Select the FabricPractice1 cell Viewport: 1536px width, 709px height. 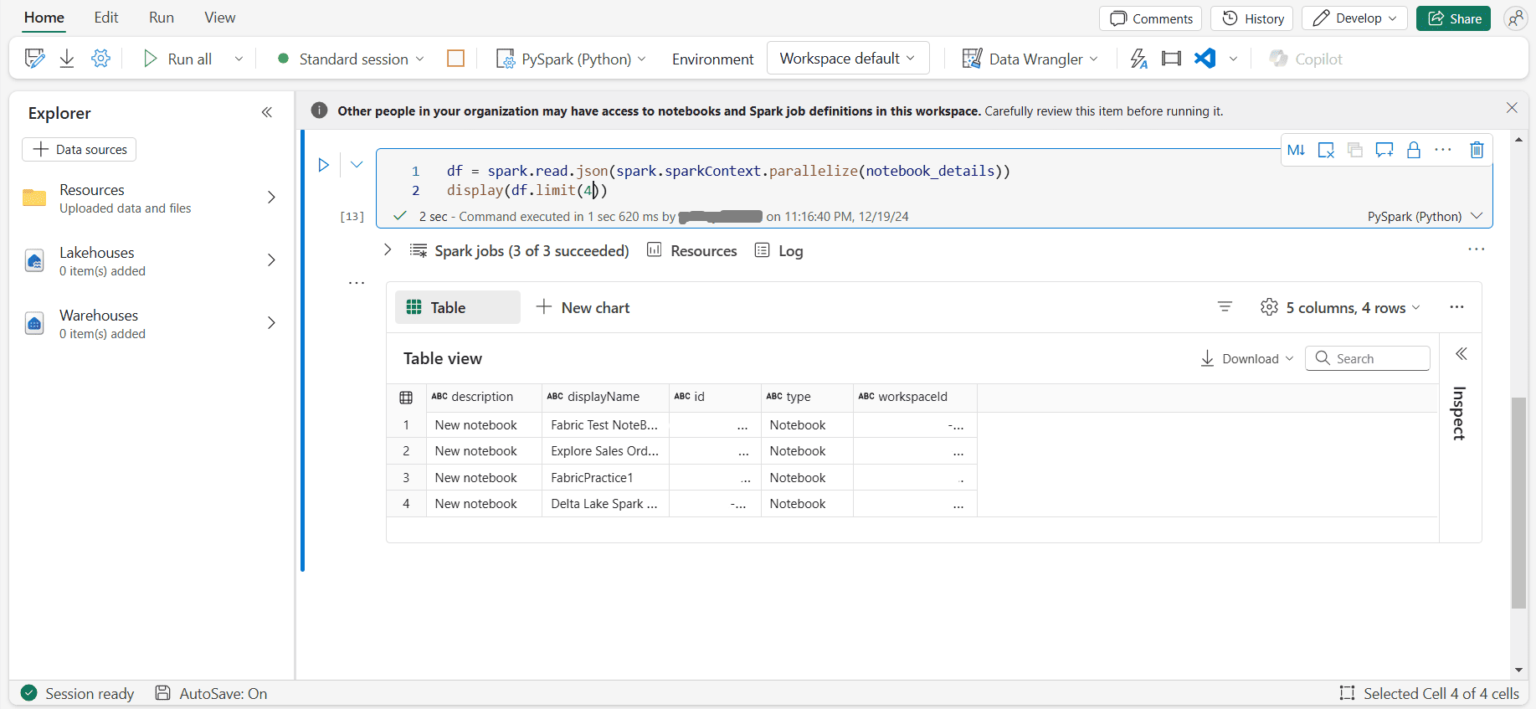pyautogui.click(x=605, y=478)
